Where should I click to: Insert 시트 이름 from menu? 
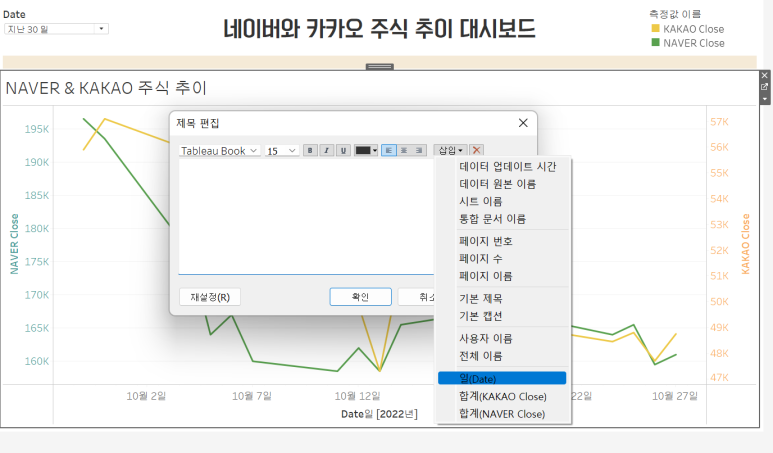[481, 201]
